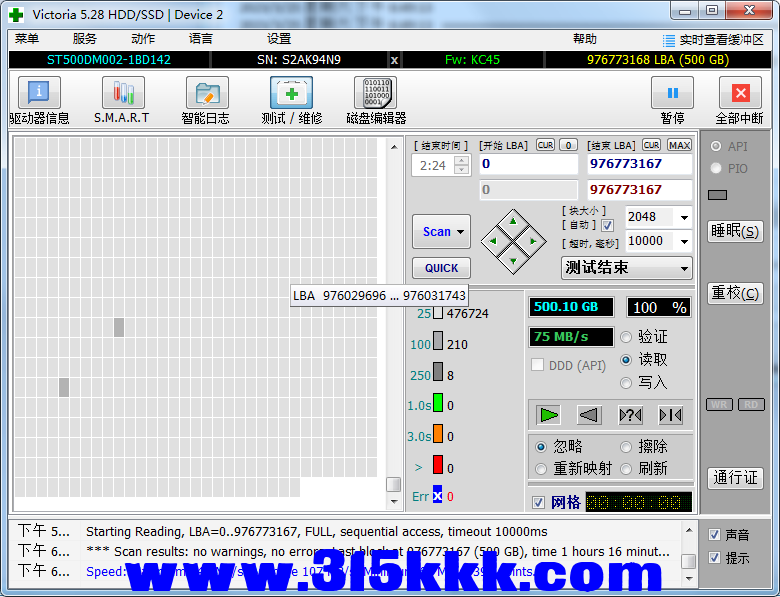Image resolution: width=780 pixels, height=597 pixels.
Task: Click the end time spinner down arrow
Action: click(462, 170)
